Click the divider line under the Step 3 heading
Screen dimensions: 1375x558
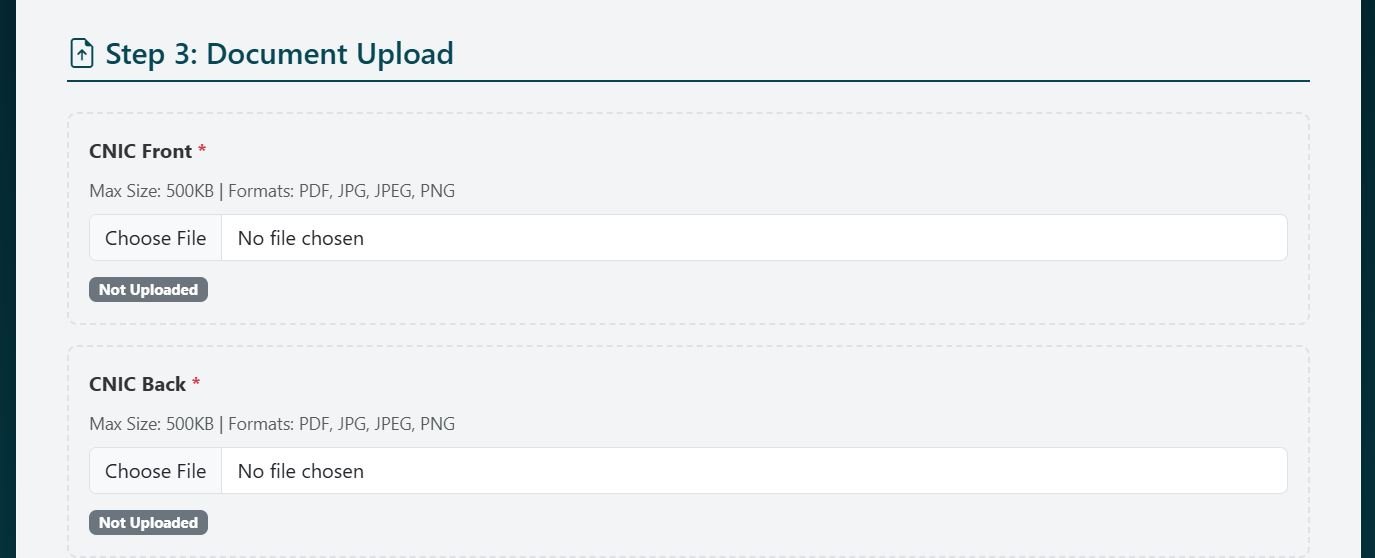tap(688, 81)
